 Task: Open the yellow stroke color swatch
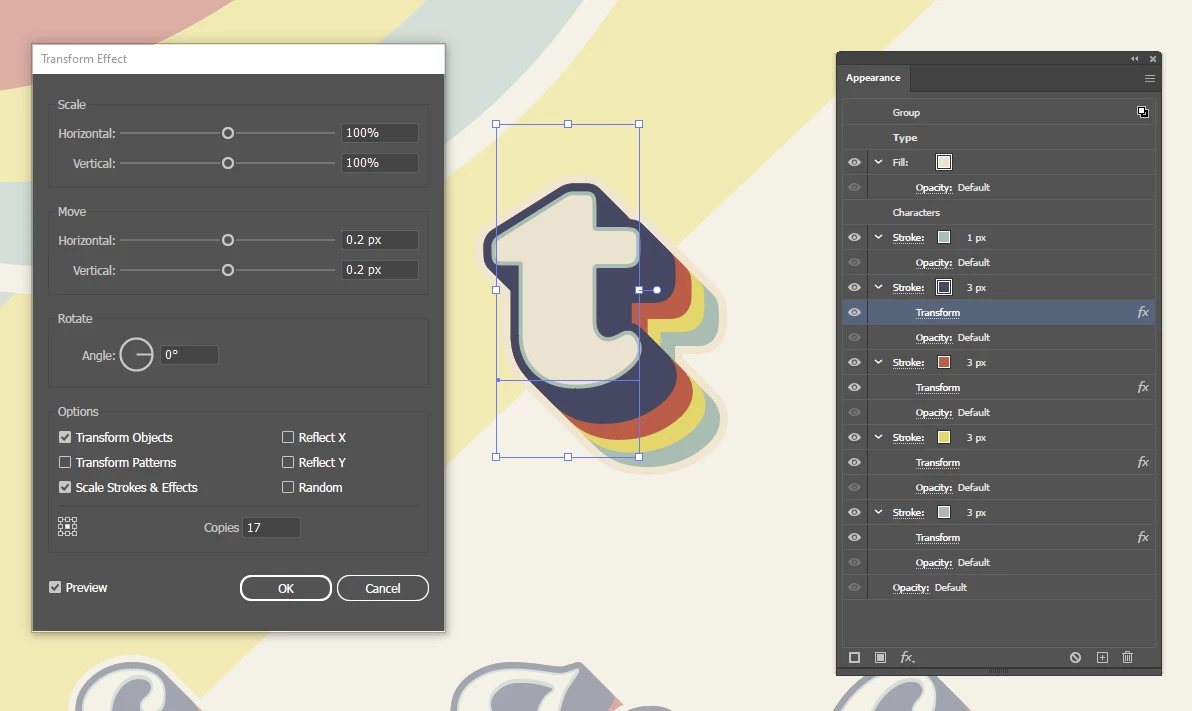[944, 437]
